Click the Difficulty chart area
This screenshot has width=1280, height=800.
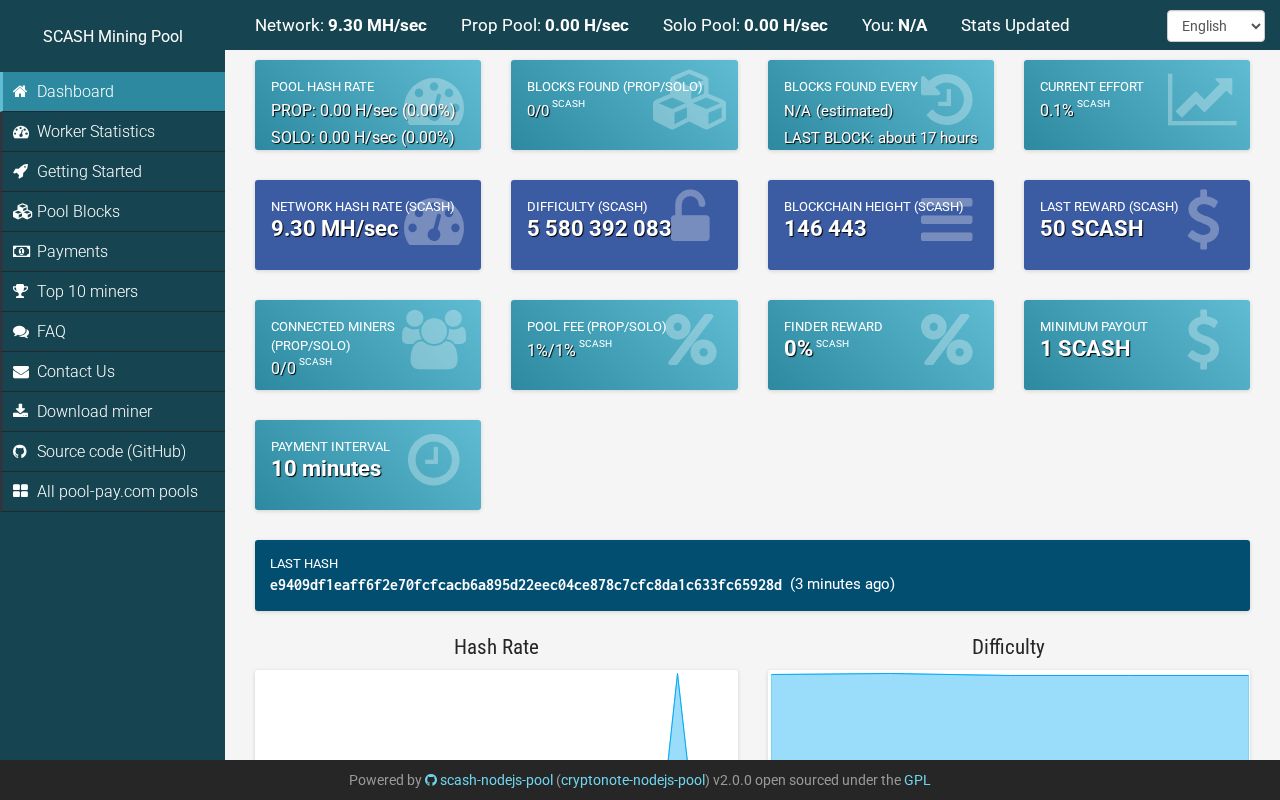(1009, 715)
